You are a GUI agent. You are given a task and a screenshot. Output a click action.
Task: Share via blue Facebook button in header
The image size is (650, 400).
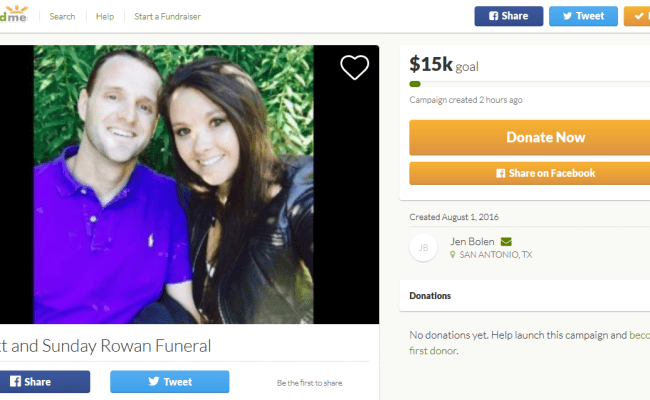coord(509,16)
